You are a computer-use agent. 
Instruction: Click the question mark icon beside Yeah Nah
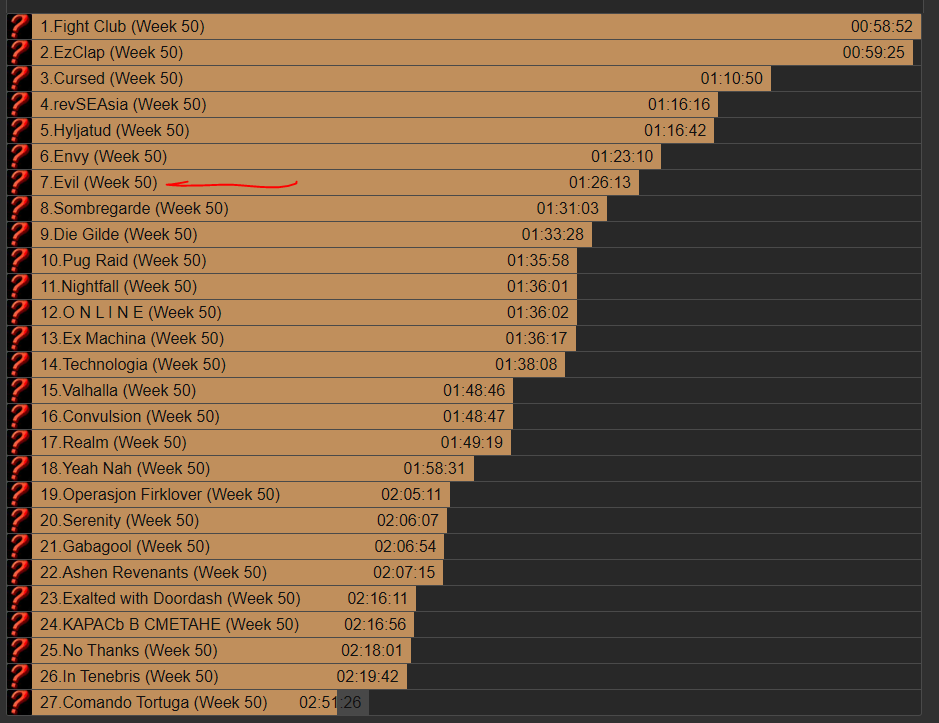[19, 468]
